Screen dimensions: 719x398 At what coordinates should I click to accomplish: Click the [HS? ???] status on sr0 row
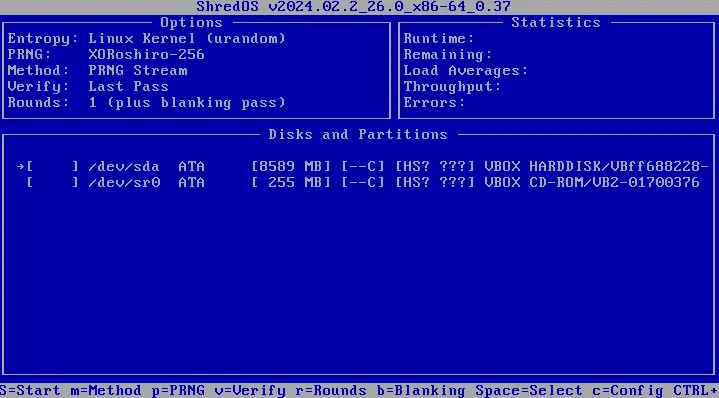[435, 182]
